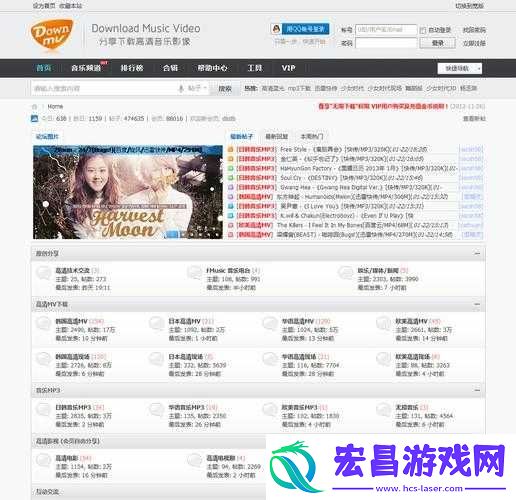Open the 立即注册 register link
516x500 pixels.
click(x=474, y=43)
